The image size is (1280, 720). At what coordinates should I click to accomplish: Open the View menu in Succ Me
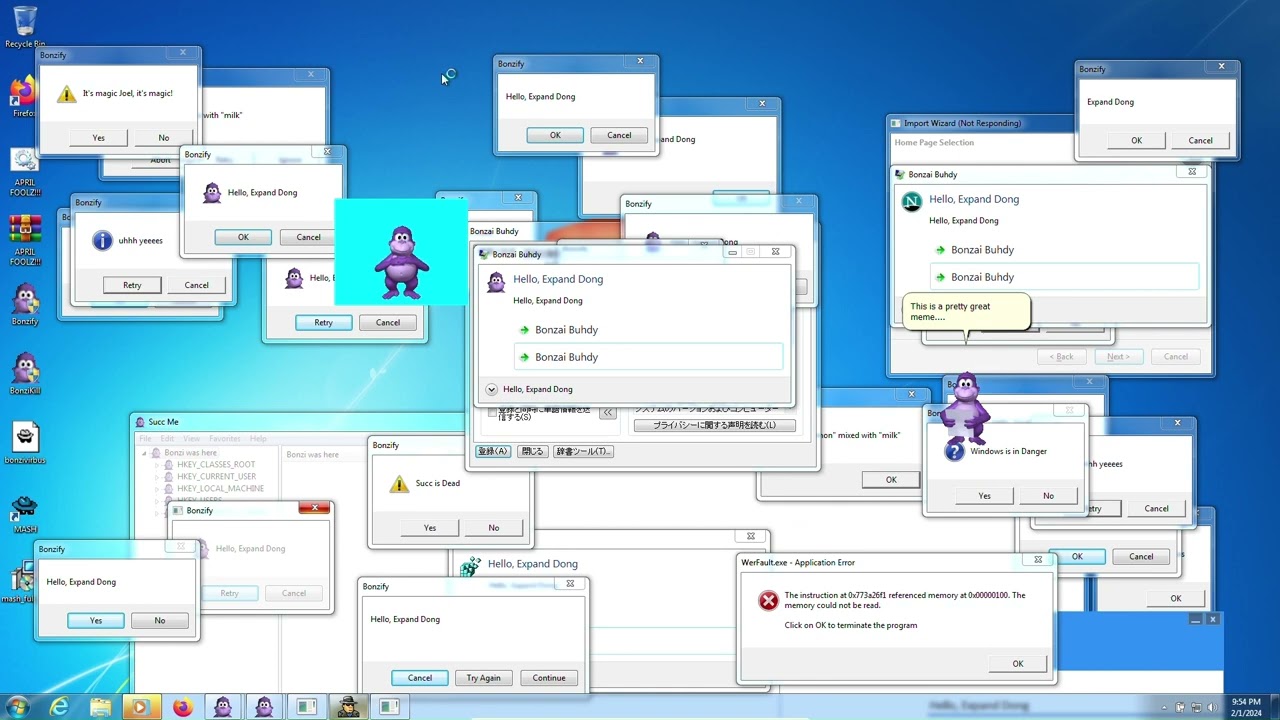click(x=192, y=439)
